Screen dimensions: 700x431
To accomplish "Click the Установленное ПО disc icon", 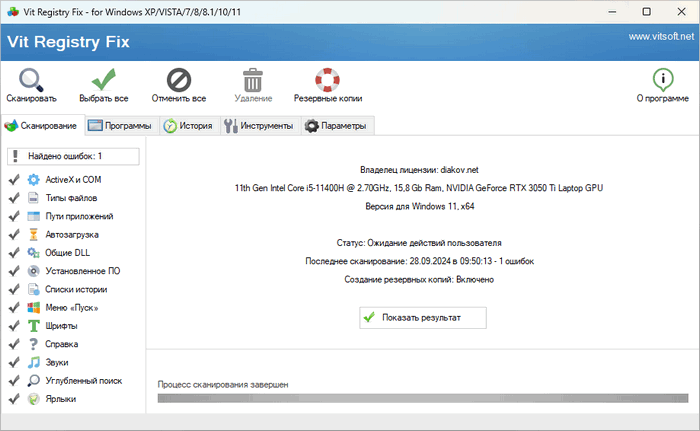I will pos(33,271).
